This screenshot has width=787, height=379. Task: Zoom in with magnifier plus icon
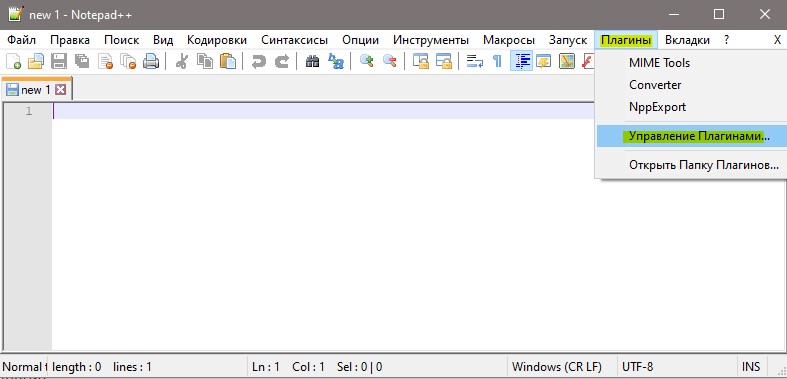pos(367,61)
